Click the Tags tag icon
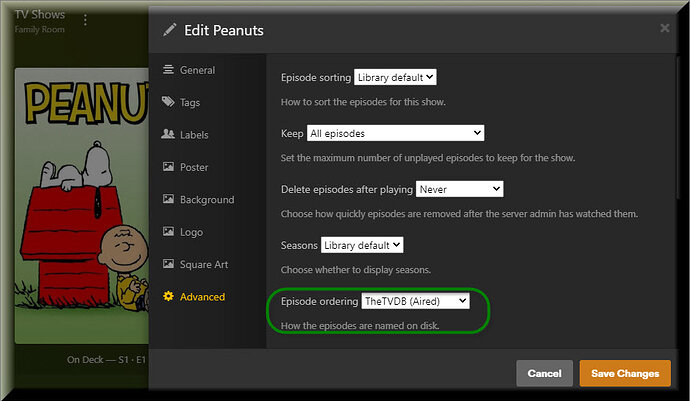The width and height of the screenshot is (690, 401). [168, 102]
